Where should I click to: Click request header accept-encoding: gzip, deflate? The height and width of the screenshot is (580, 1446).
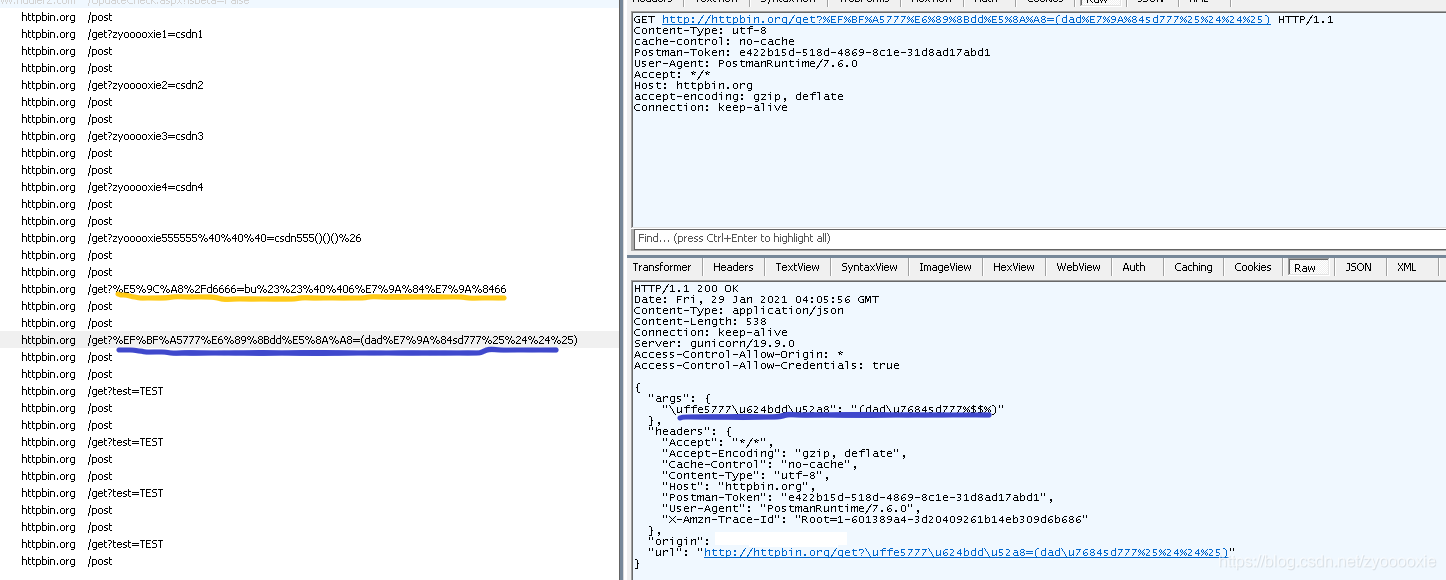[738, 96]
